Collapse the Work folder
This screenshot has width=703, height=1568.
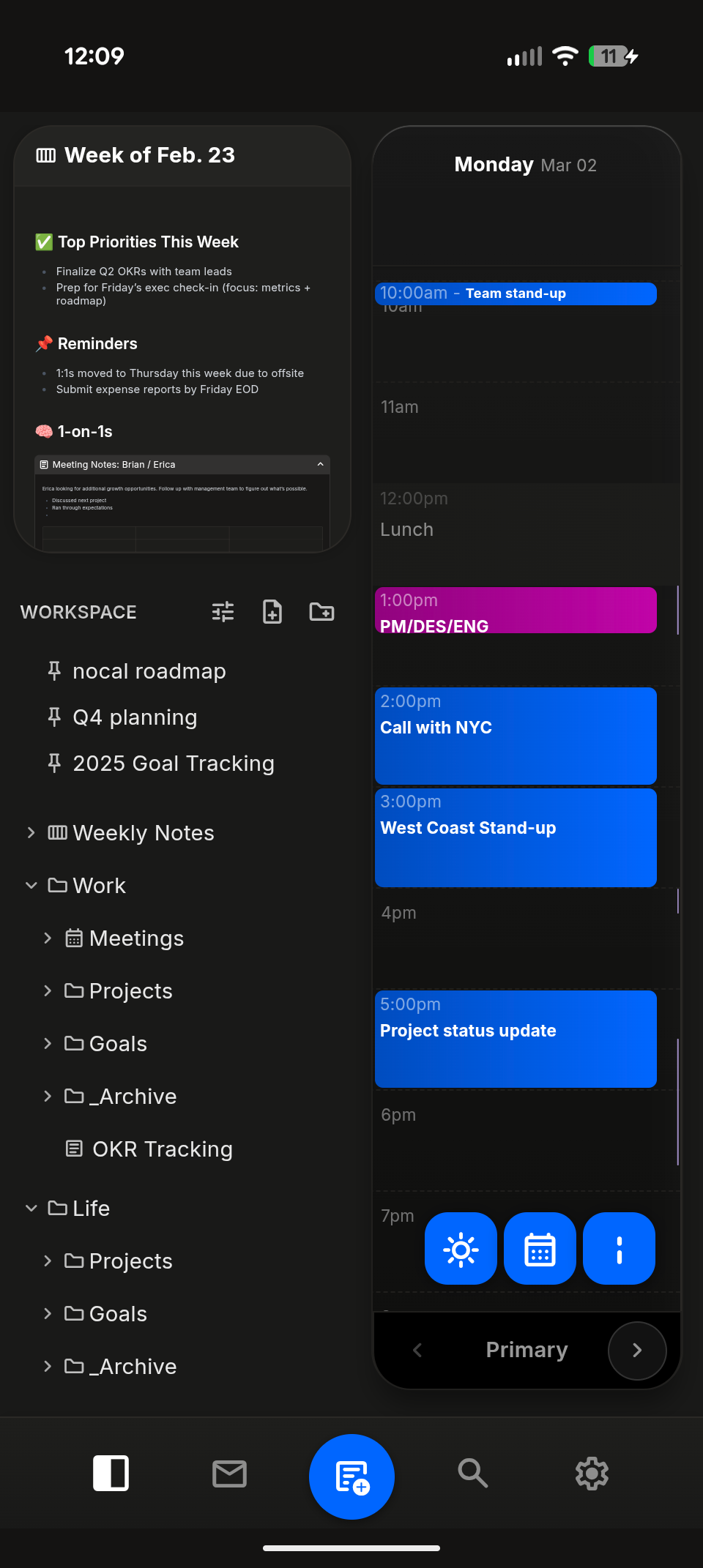click(x=31, y=885)
